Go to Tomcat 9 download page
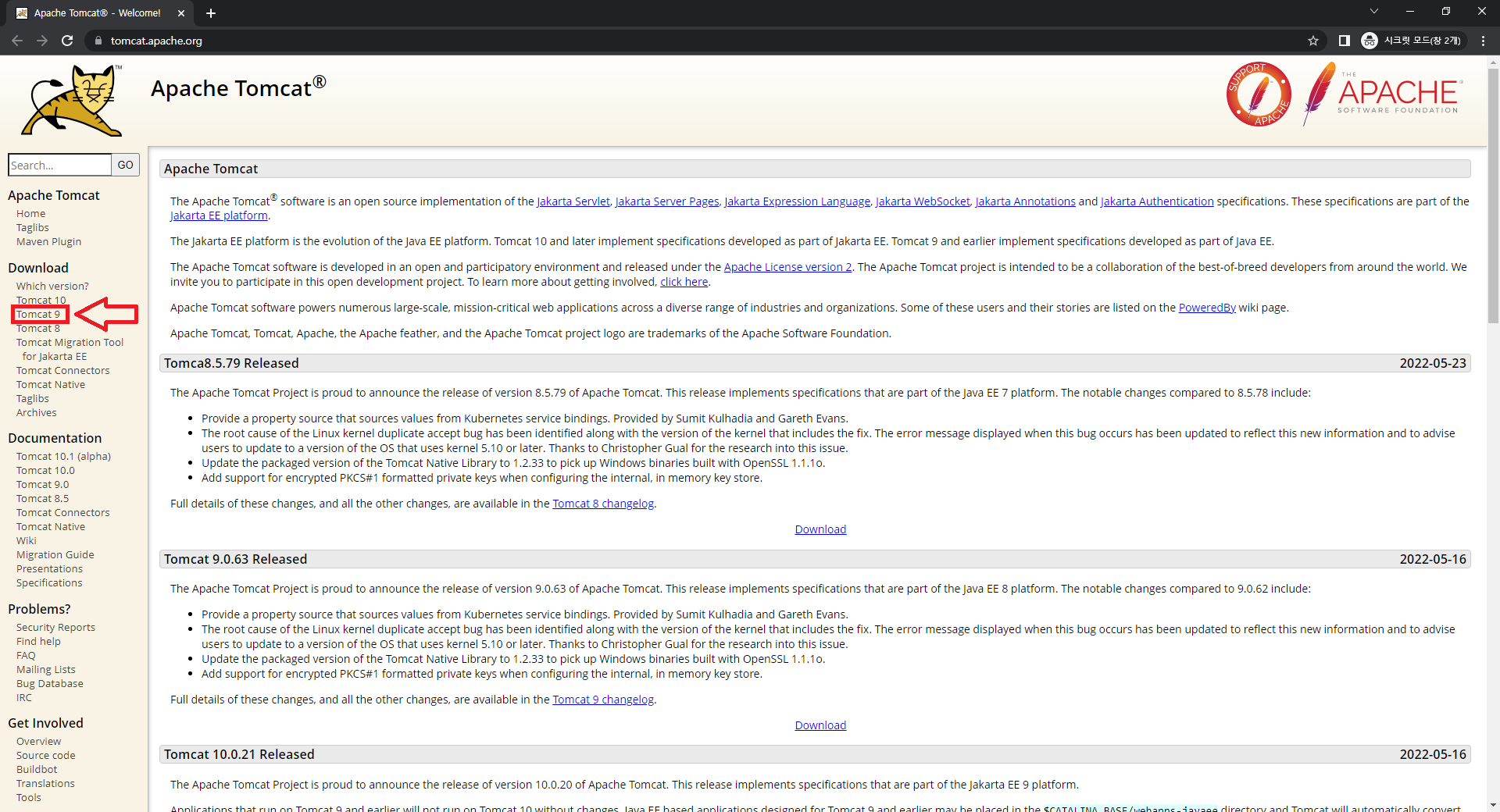This screenshot has height=812, width=1500. pos(38,314)
